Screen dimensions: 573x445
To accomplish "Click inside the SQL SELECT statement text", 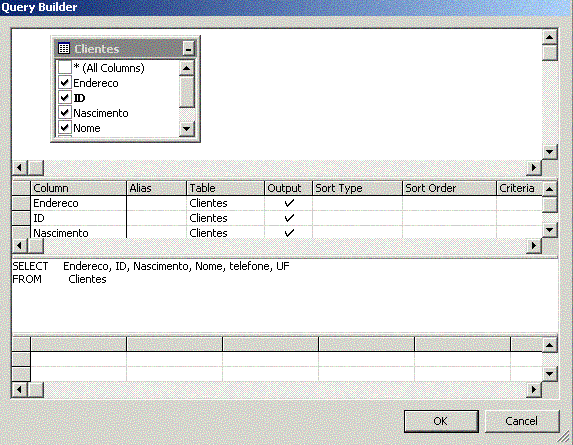I will click(151, 266).
